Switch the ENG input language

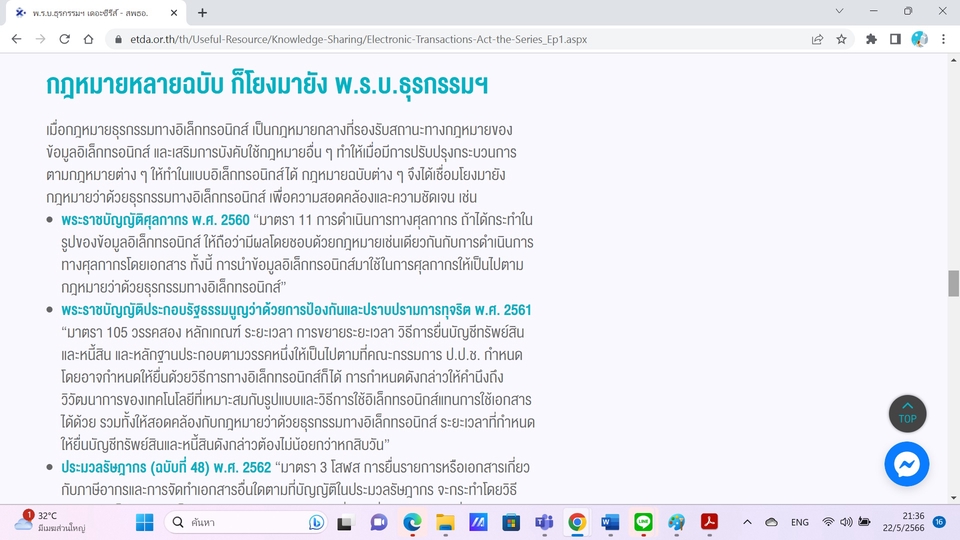(x=800, y=522)
